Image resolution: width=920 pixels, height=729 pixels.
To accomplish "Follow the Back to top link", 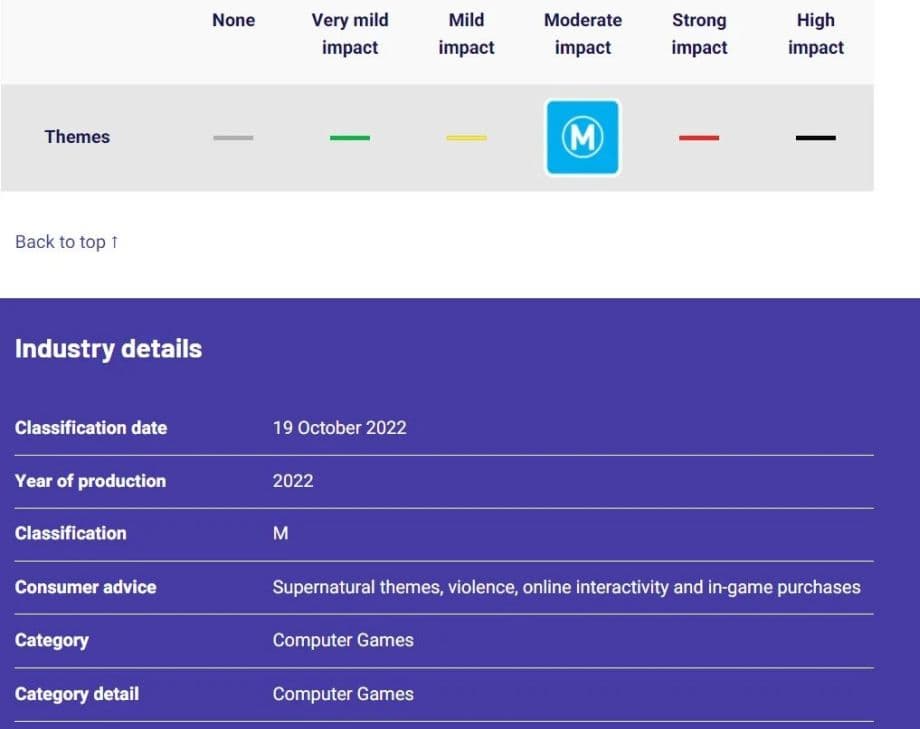I will pyautogui.click(x=67, y=242).
